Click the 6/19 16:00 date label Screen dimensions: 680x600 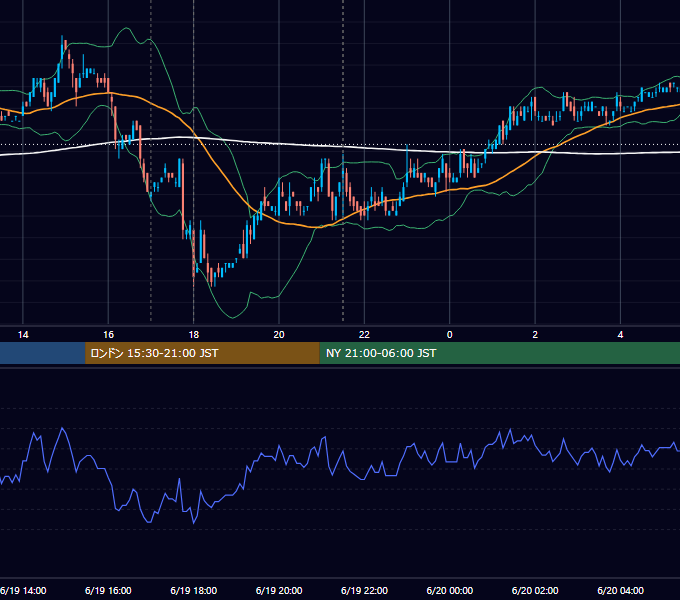pos(108,590)
